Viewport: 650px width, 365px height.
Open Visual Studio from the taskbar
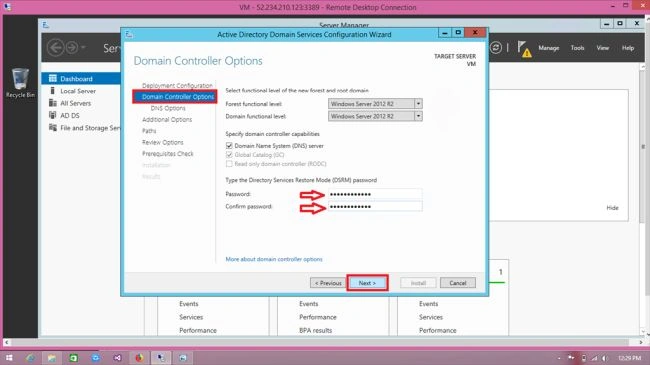click(117, 358)
